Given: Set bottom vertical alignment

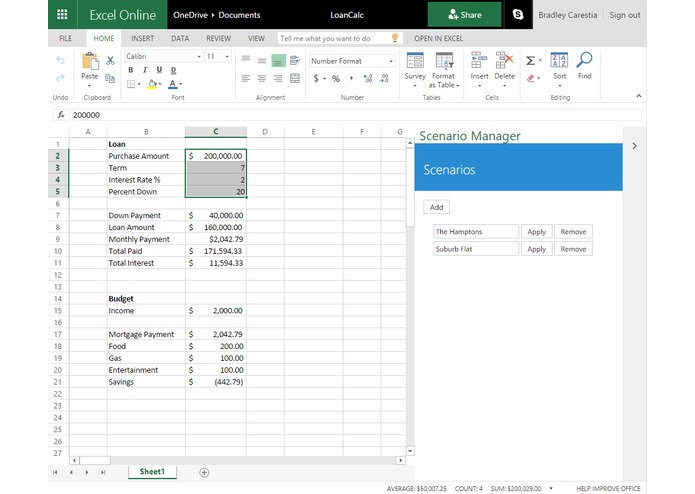Looking at the screenshot, I should coord(278,61).
